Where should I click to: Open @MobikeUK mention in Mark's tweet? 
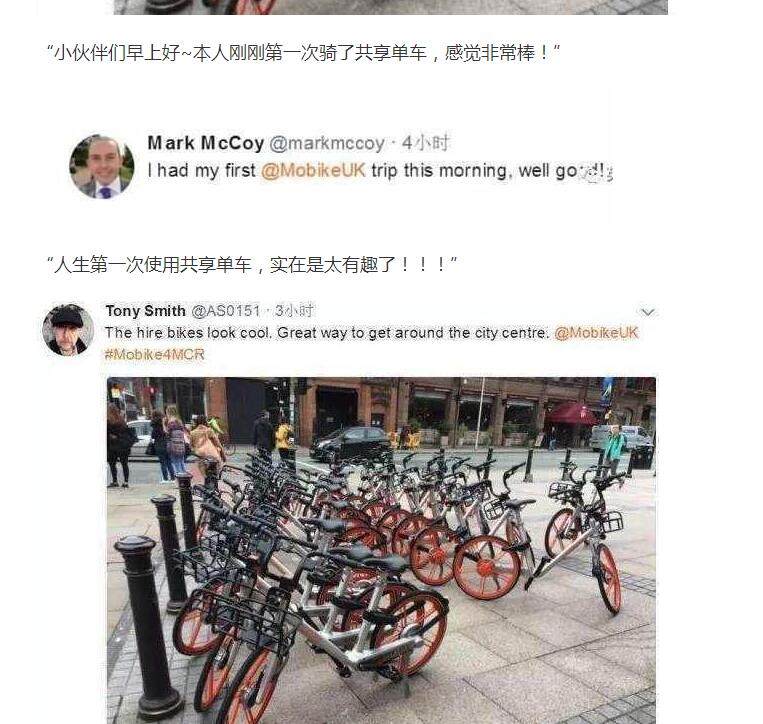click(x=313, y=171)
